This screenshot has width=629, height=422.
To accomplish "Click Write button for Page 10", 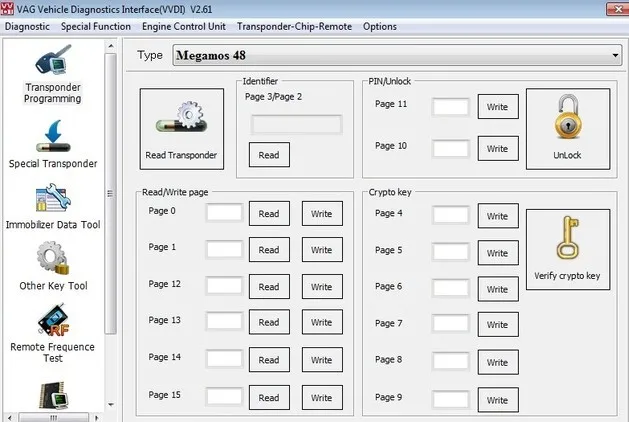I will (x=498, y=148).
